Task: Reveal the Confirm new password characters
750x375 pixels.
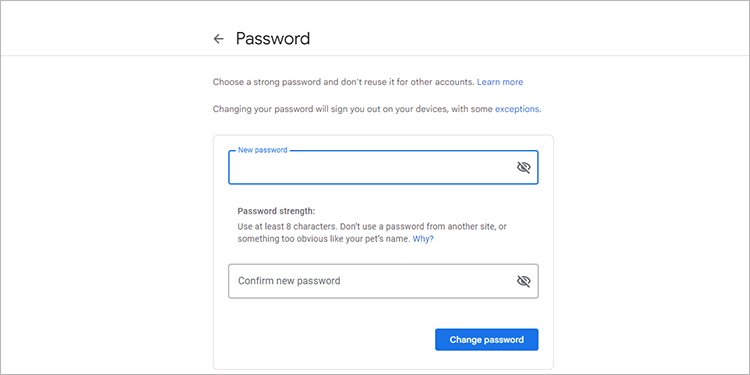Action: tap(524, 281)
